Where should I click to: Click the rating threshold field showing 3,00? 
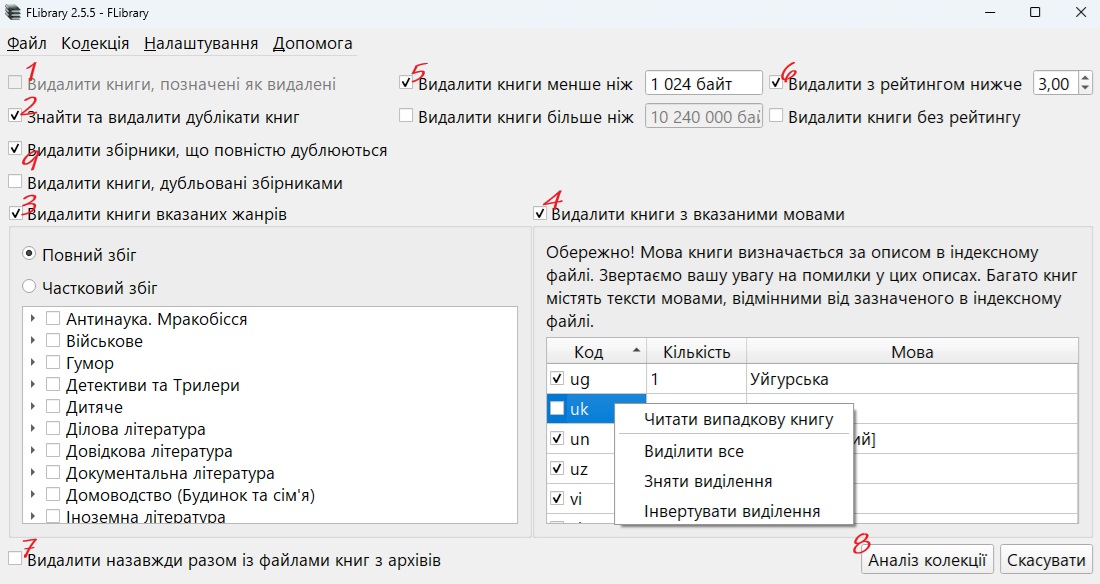click(1056, 83)
